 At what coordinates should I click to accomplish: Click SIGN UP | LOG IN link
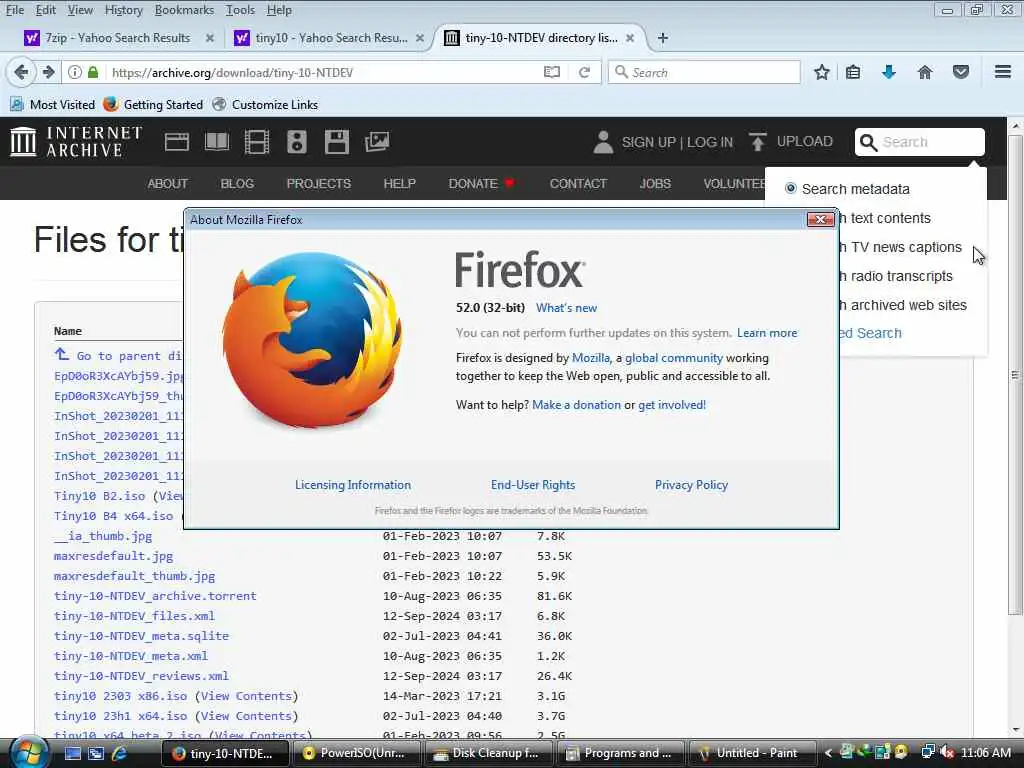tap(677, 142)
